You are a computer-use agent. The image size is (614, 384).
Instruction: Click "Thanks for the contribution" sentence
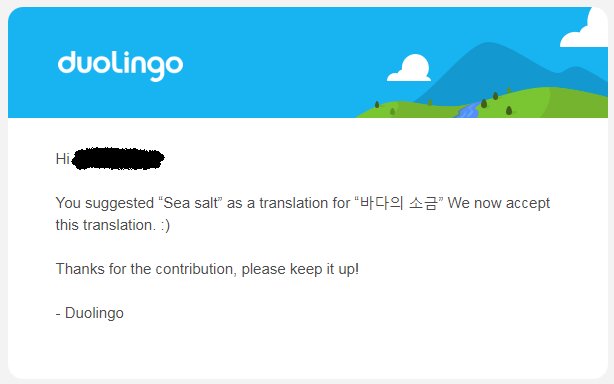pos(146,269)
